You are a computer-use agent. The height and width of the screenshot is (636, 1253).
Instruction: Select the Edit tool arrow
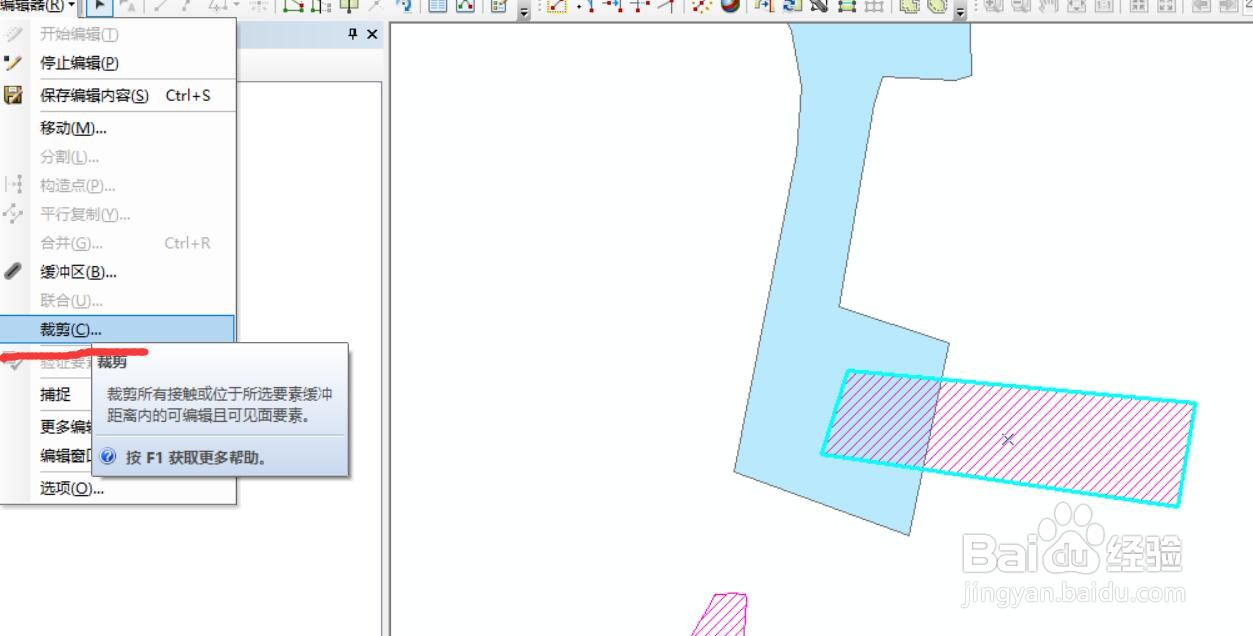pyautogui.click(x=97, y=7)
